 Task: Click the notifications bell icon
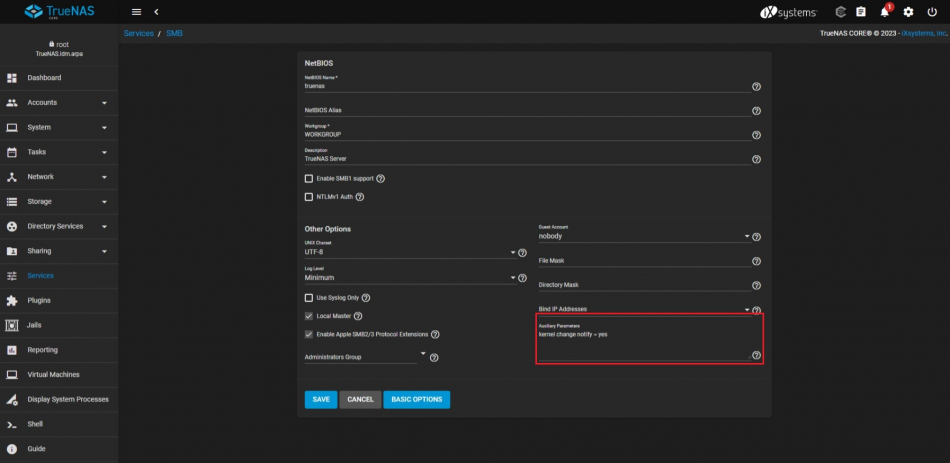tap(884, 12)
